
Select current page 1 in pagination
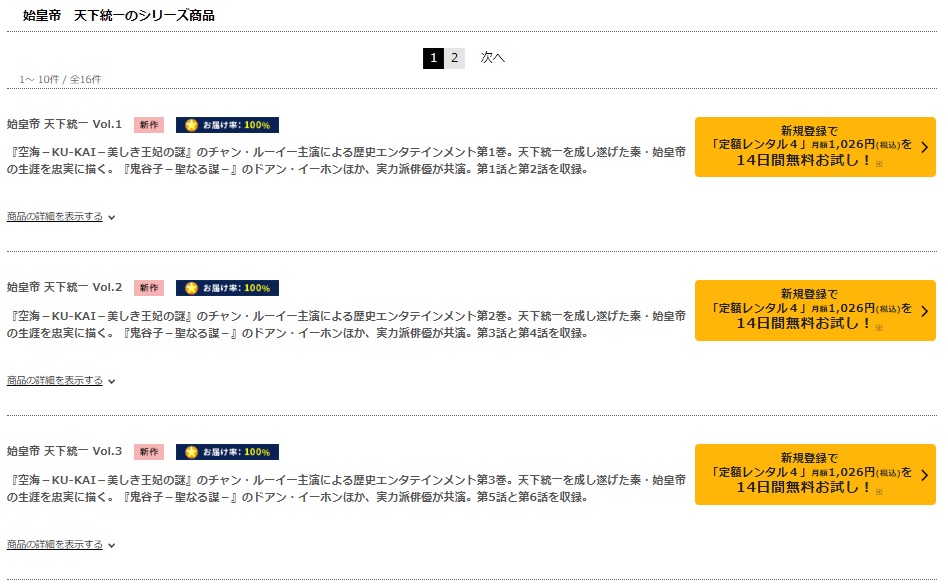pos(433,58)
